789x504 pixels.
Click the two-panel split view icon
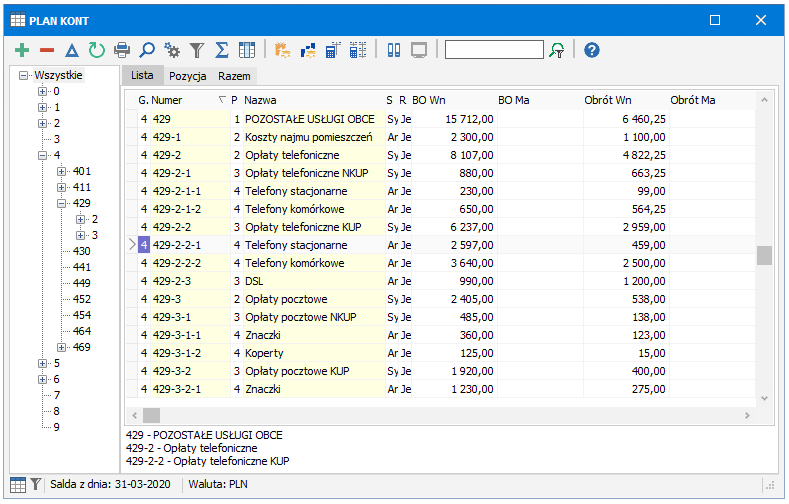pyautogui.click(x=393, y=50)
